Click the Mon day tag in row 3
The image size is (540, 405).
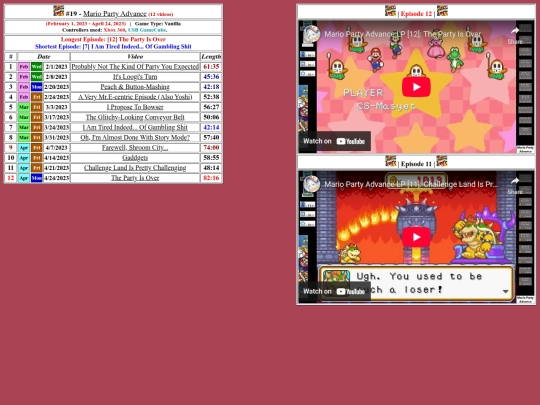[x=37, y=87]
